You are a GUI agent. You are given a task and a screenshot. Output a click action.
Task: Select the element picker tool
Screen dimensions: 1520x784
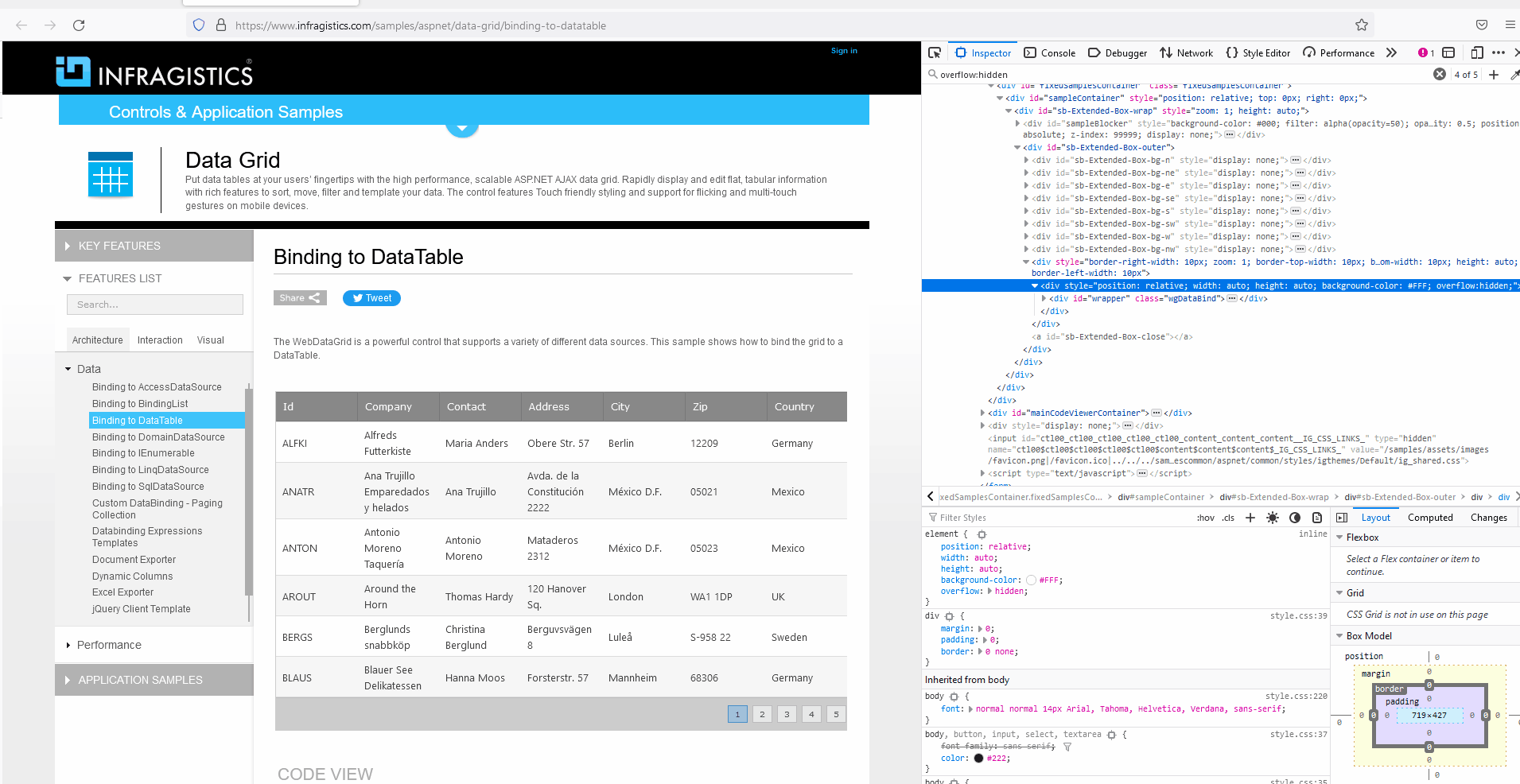935,52
